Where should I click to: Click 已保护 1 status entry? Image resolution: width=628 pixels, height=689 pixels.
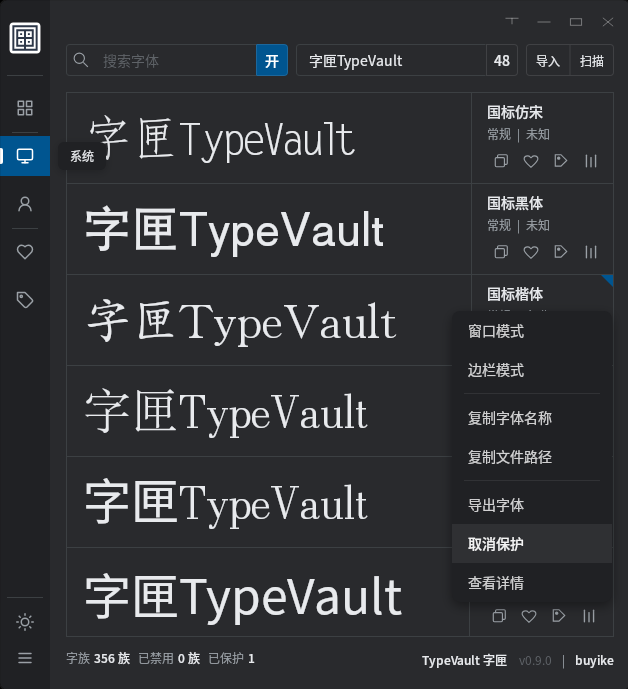click(x=232, y=658)
